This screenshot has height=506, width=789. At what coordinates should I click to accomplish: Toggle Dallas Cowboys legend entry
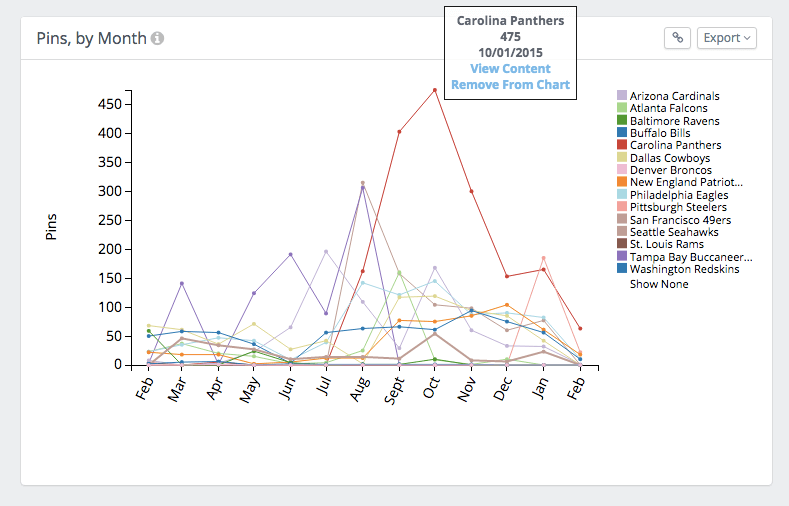(x=664, y=158)
